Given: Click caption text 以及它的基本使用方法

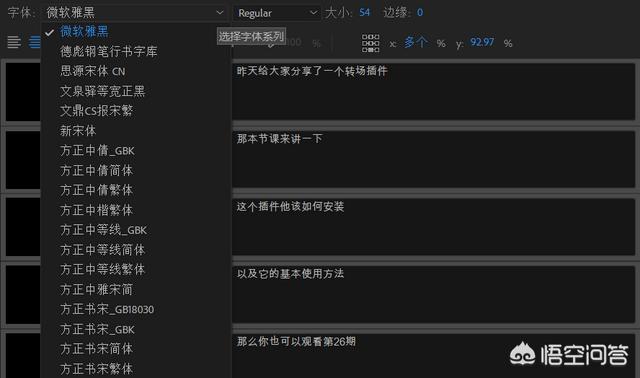Looking at the screenshot, I should point(290,273).
